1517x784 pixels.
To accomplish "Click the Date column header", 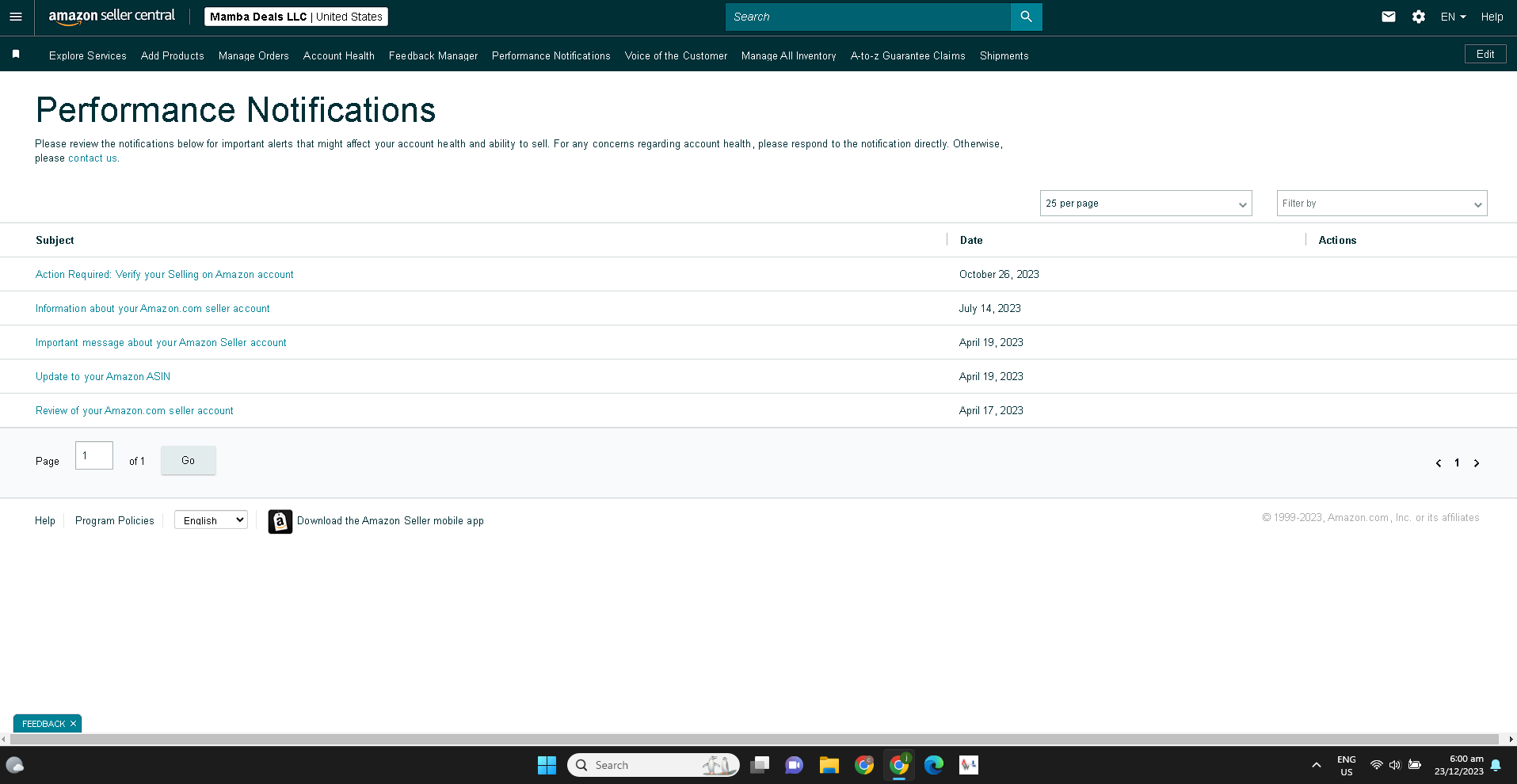I will click(971, 240).
